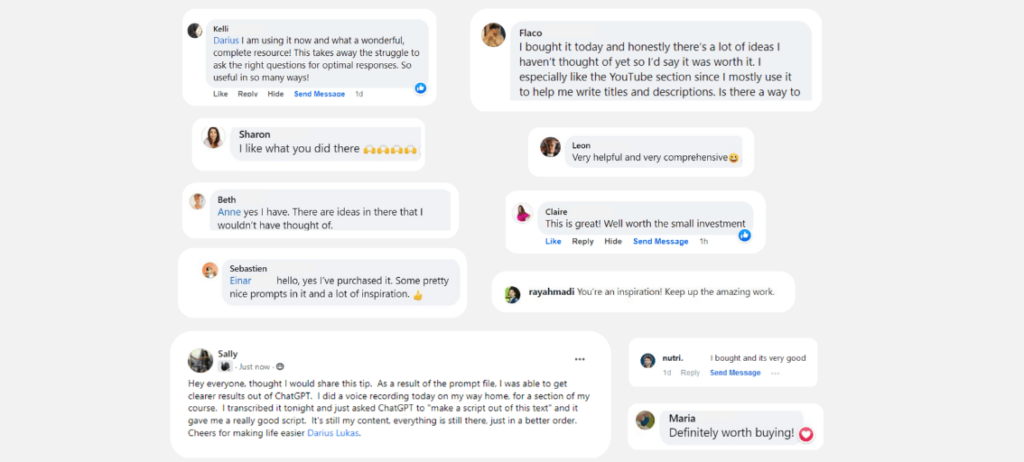Send Message to Kelli
Screen dimensions: 1024x462
pos(318,94)
